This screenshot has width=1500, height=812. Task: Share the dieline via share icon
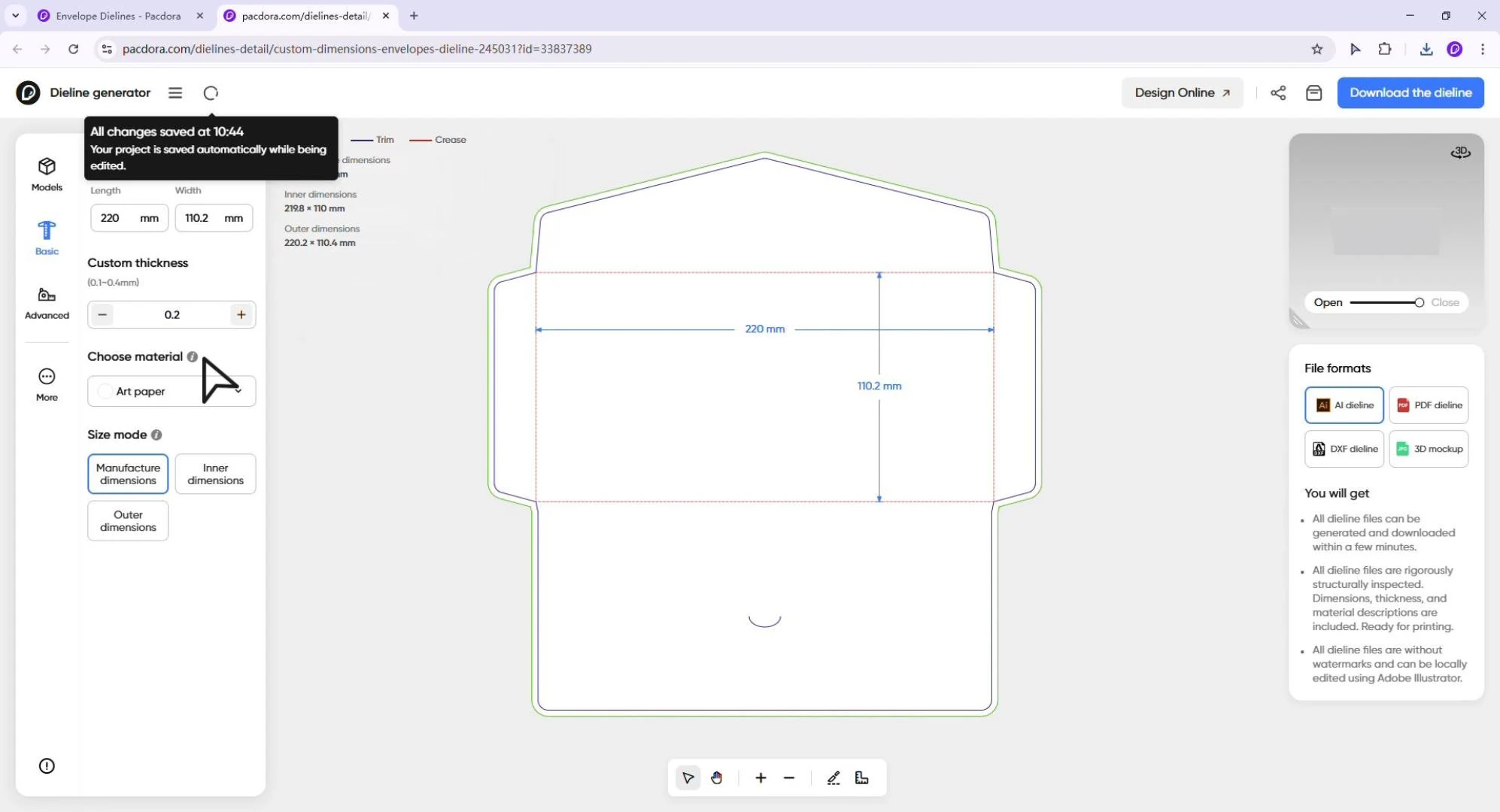click(x=1278, y=92)
